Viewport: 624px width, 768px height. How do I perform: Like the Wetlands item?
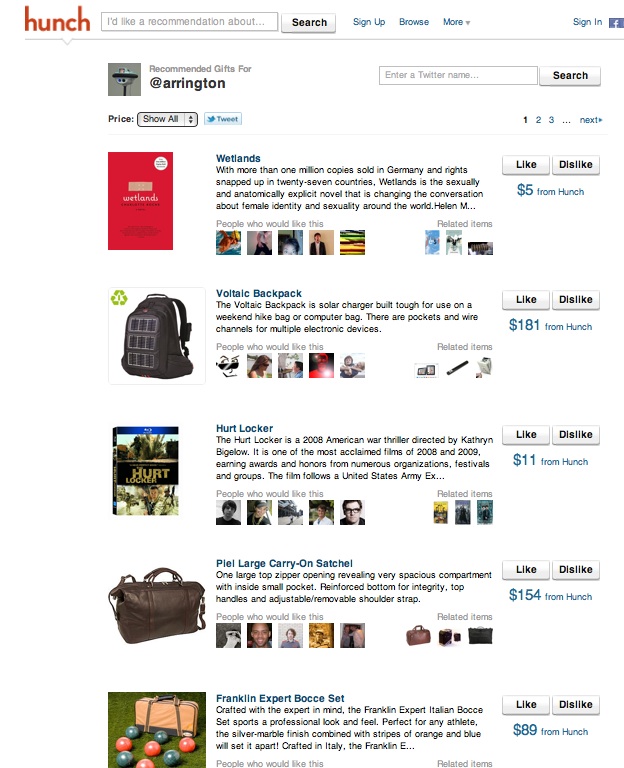pyautogui.click(x=526, y=165)
